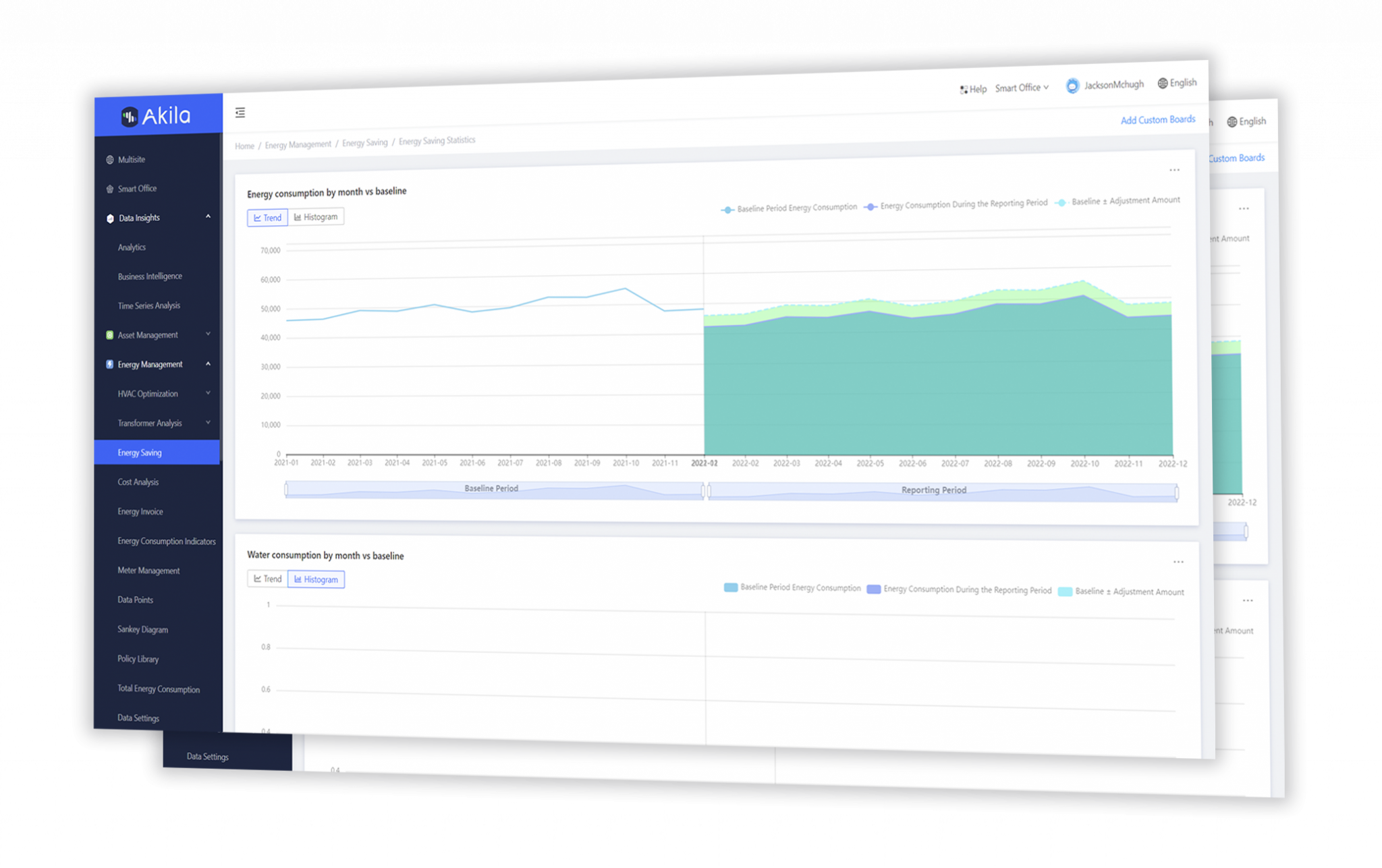Click the Multisite sidebar icon
This screenshot has width=1382, height=868.
coord(109,159)
